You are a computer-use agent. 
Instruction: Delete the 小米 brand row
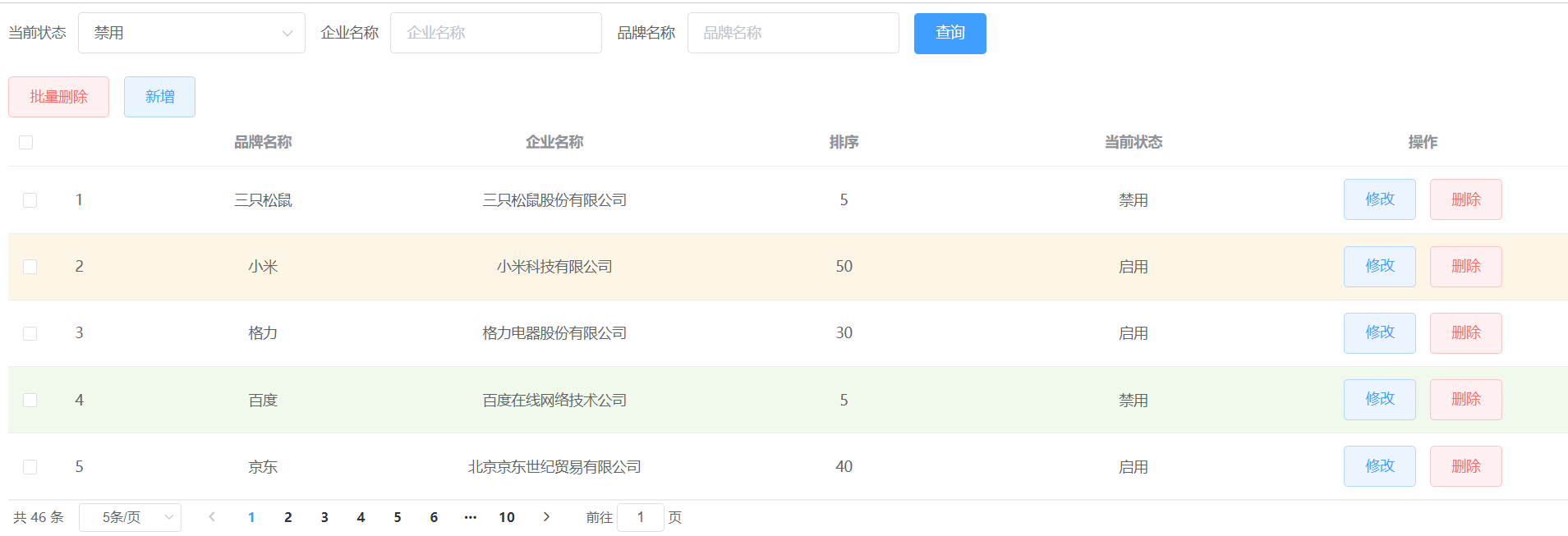click(x=1466, y=267)
